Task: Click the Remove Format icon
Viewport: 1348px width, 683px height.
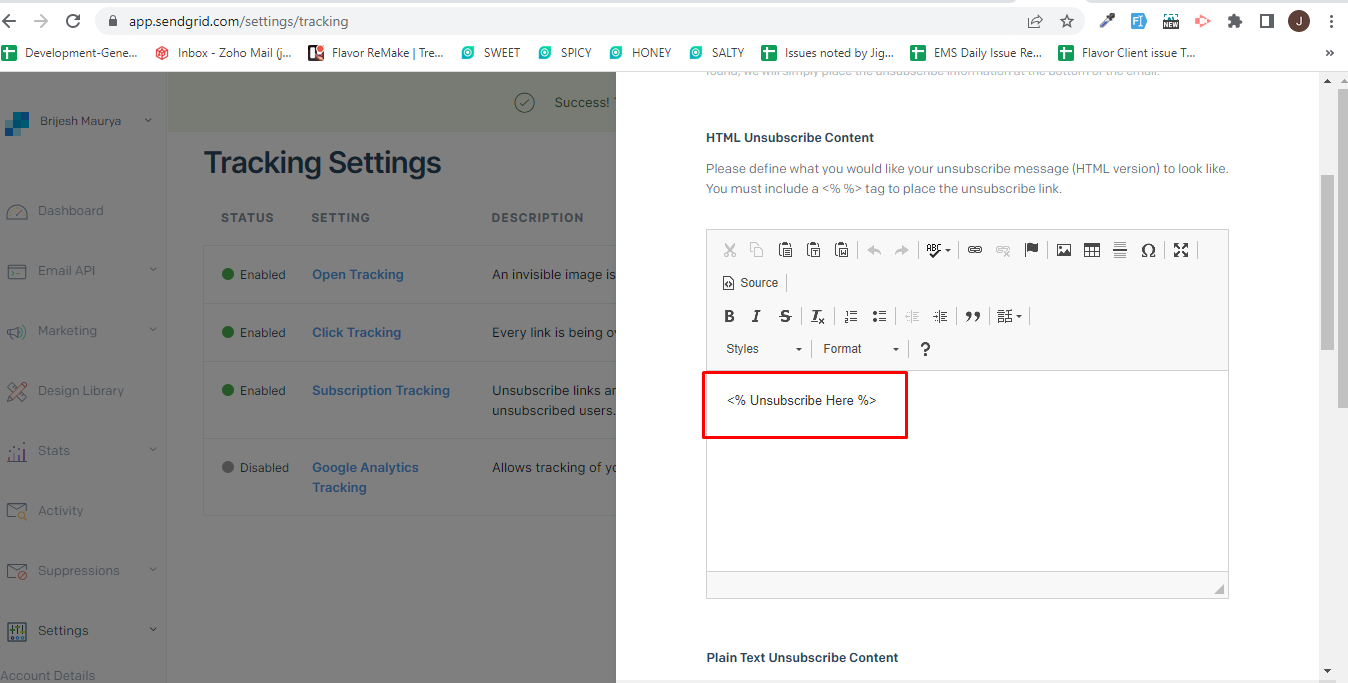Action: pyautogui.click(x=818, y=316)
